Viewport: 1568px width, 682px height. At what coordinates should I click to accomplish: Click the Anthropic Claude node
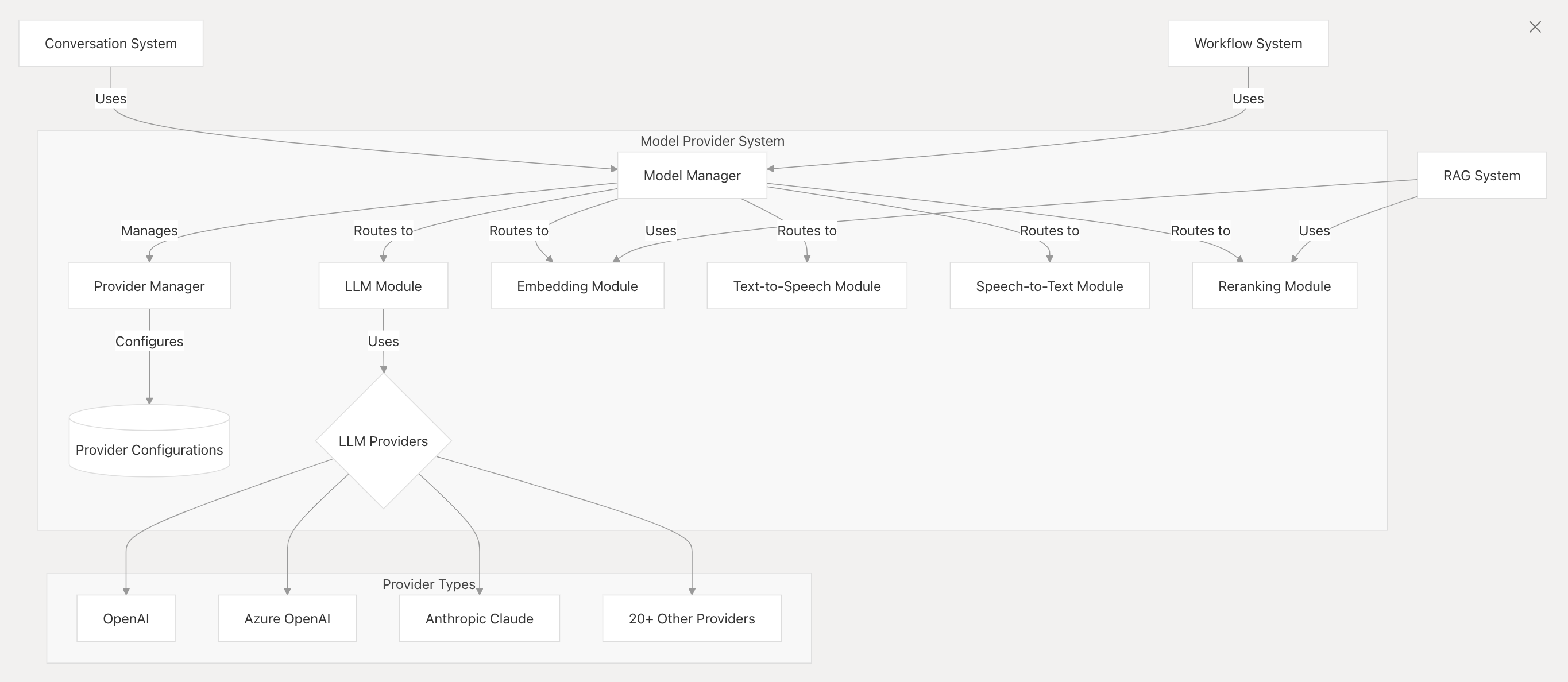tap(479, 618)
